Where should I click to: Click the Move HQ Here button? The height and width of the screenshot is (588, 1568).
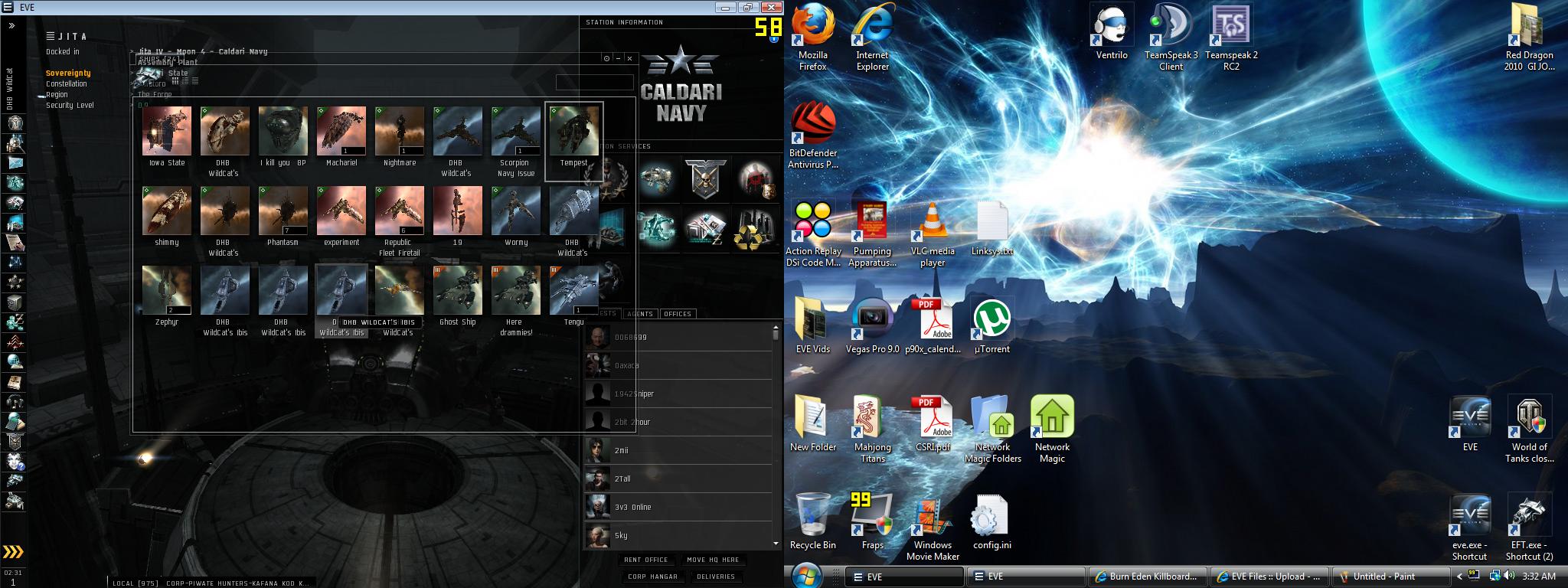pos(713,560)
